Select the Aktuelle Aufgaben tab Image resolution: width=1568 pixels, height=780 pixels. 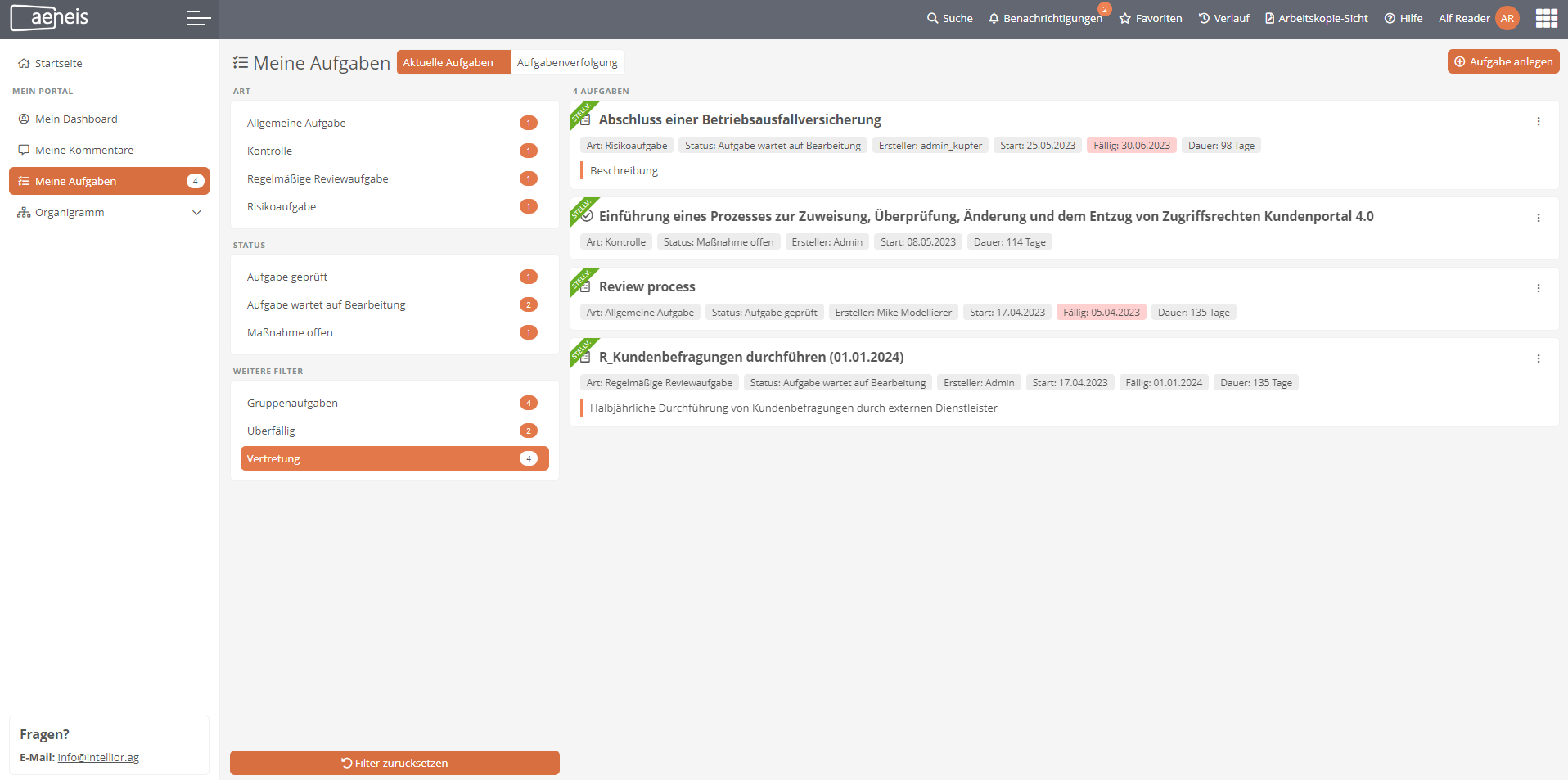(453, 62)
